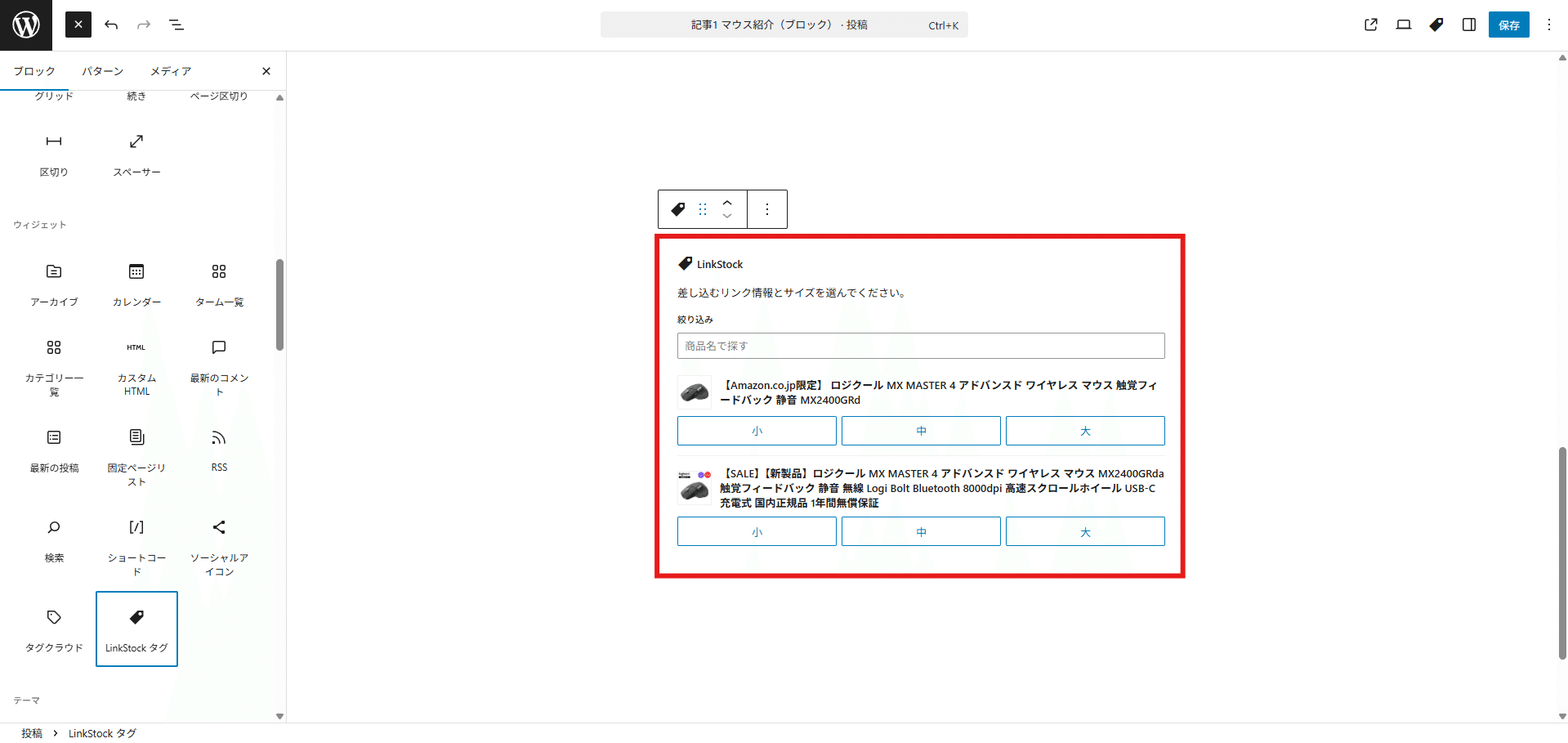This screenshot has width=1568, height=743.
Task: Insert the ソーシャルアイコン block
Action: [219, 548]
